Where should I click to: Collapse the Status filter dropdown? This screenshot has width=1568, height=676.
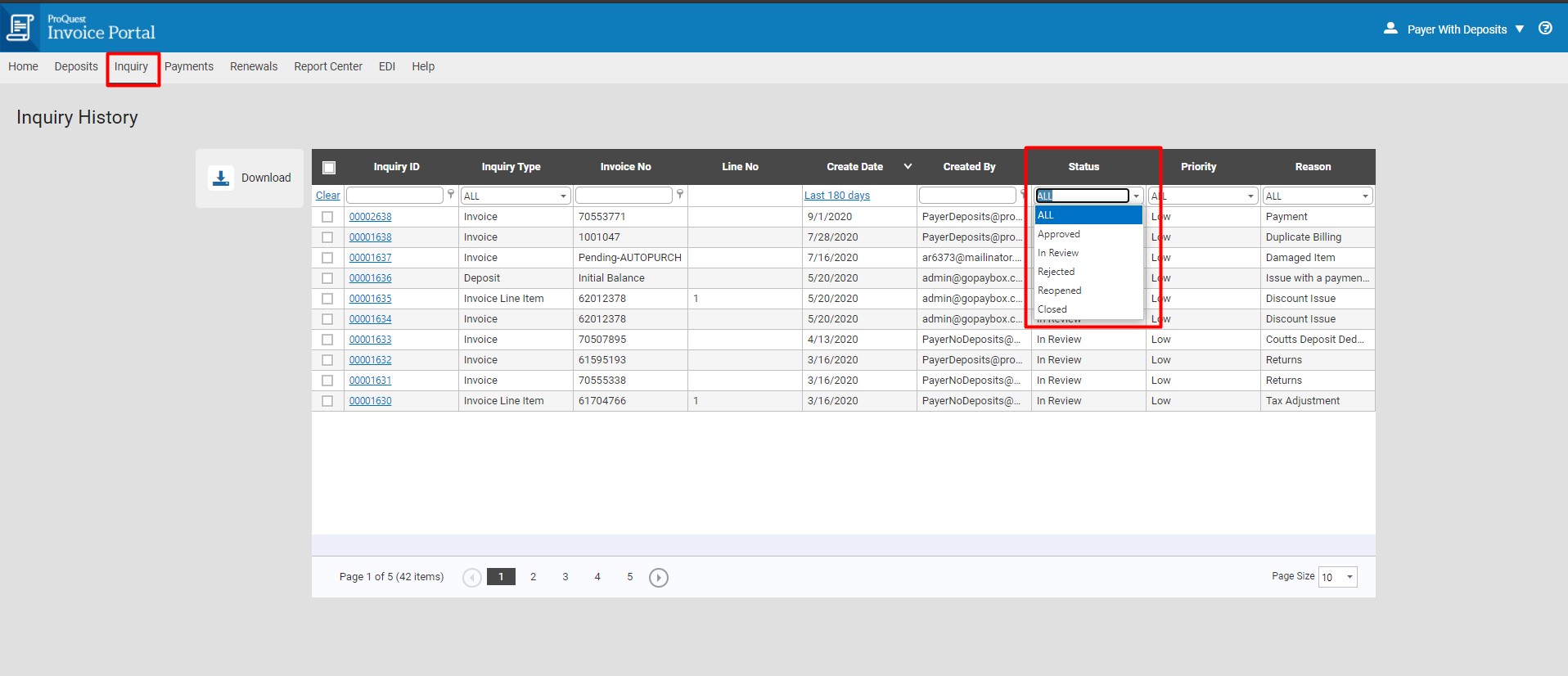click(1136, 196)
